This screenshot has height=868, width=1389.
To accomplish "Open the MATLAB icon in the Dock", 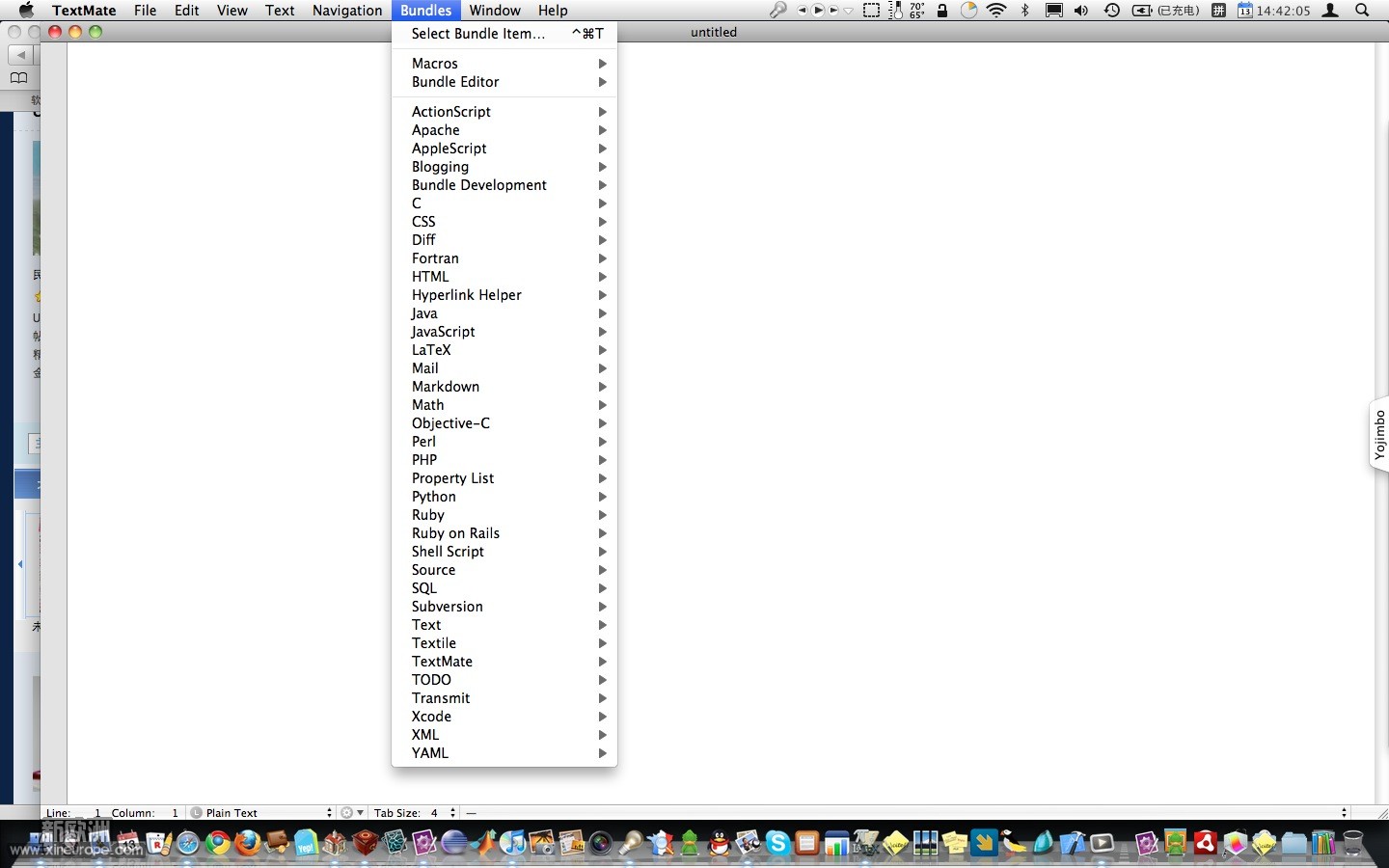I will [483, 843].
